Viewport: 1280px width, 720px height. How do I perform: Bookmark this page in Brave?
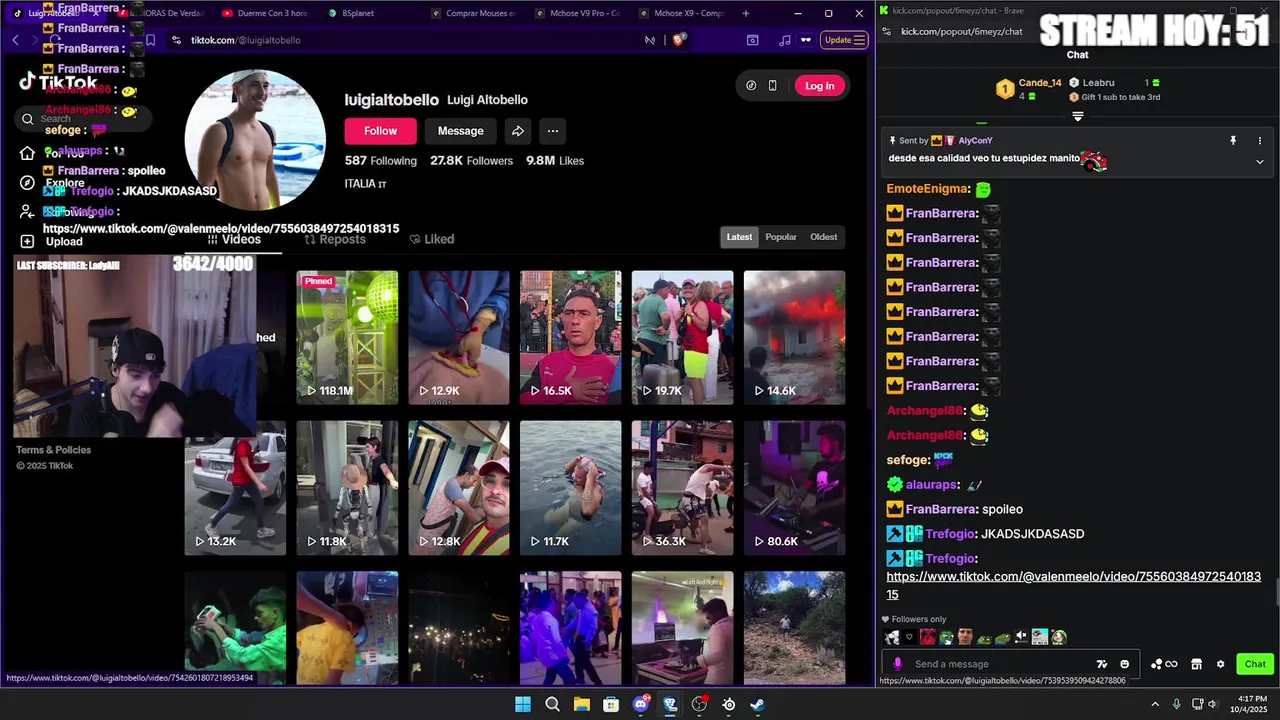click(150, 40)
